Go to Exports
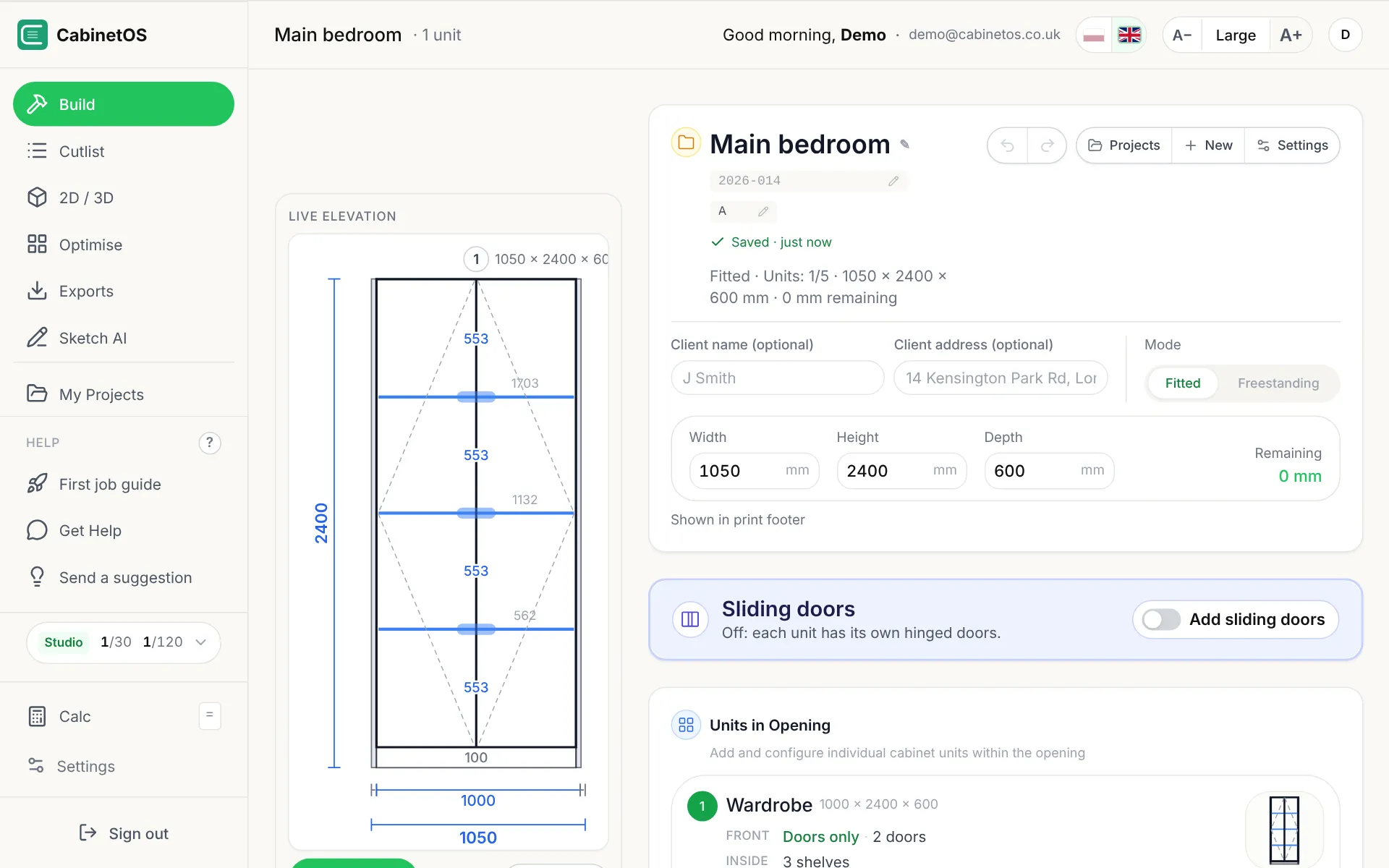This screenshot has width=1389, height=868. [124, 291]
